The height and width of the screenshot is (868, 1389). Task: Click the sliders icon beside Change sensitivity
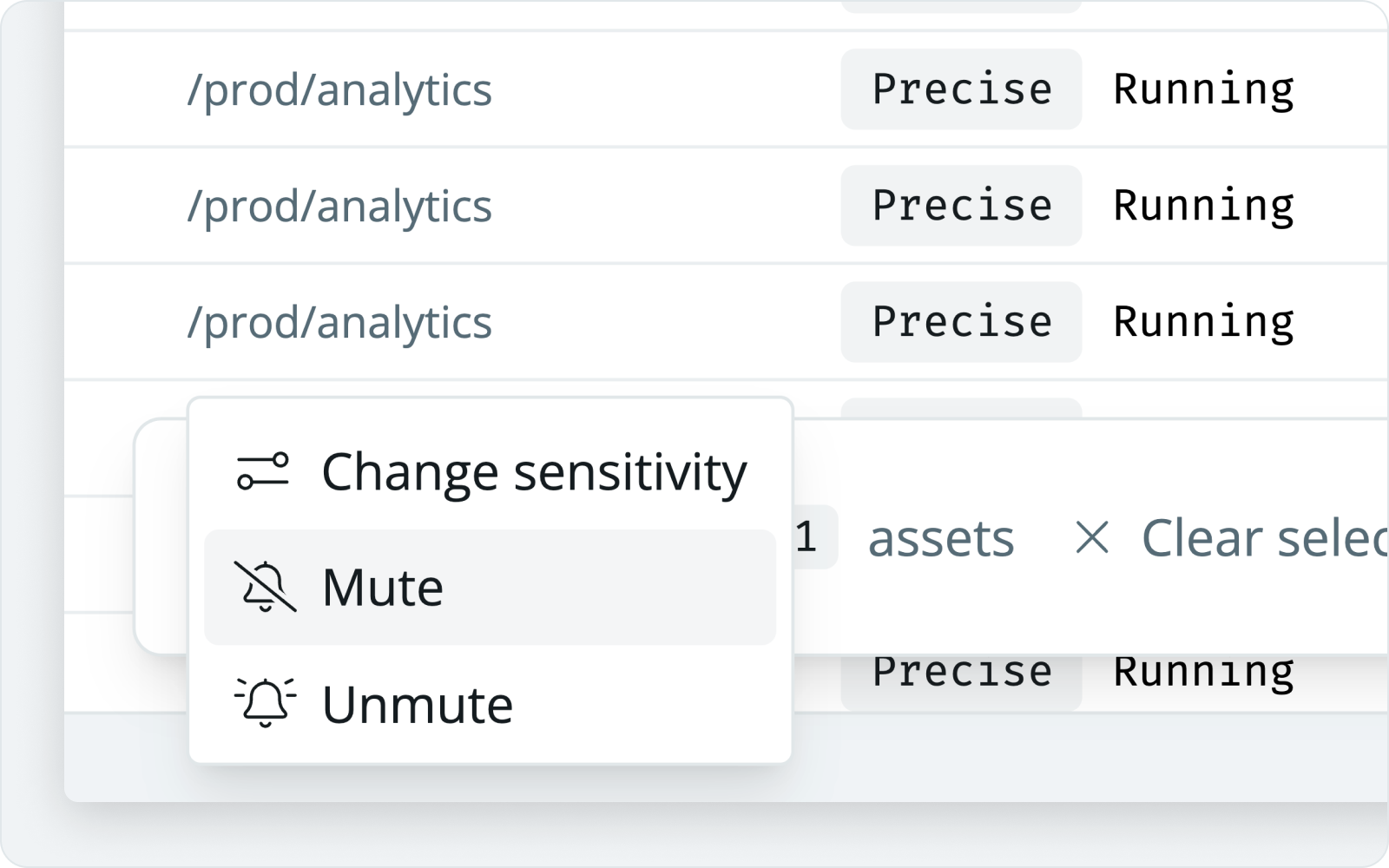(263, 471)
